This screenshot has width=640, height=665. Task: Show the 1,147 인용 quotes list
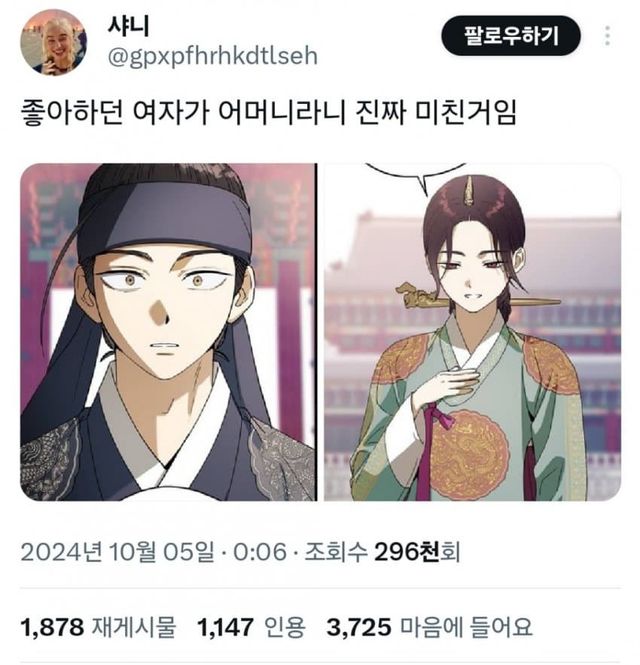coord(251,627)
